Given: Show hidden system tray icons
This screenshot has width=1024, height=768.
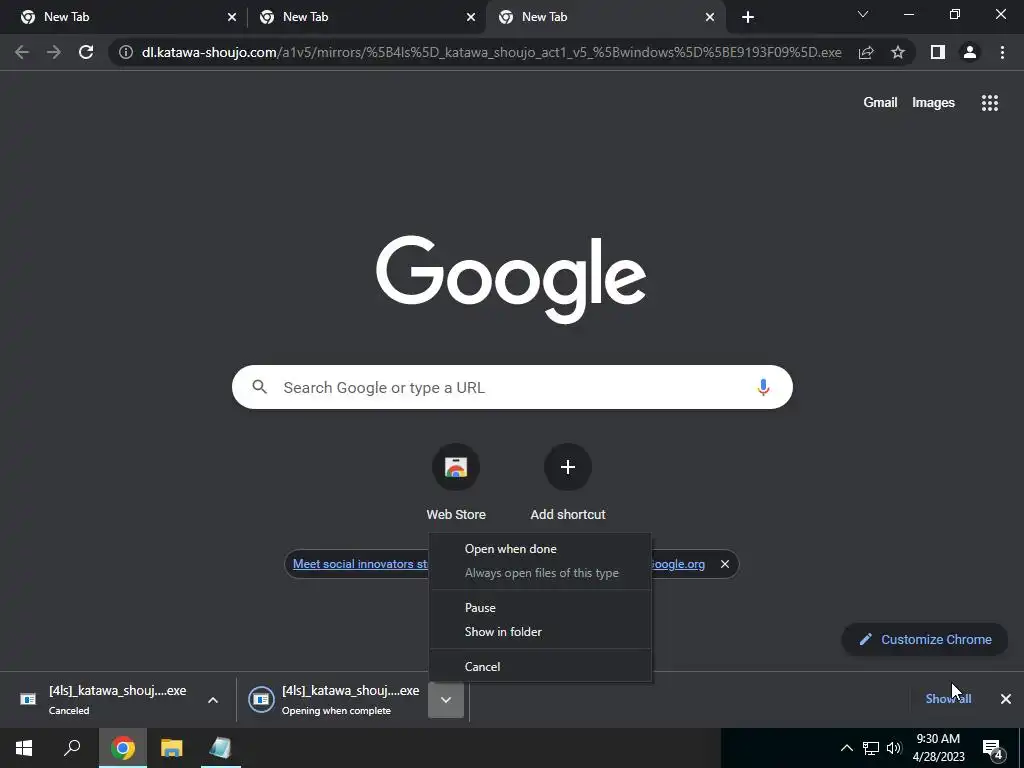Looking at the screenshot, I should pyautogui.click(x=846, y=748).
